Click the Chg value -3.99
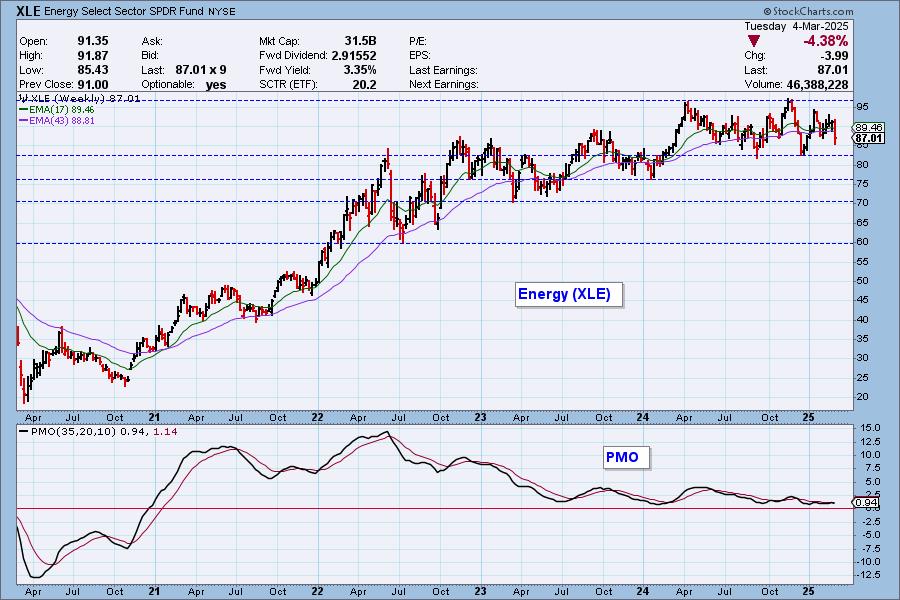This screenshot has height=600, width=900. point(835,56)
